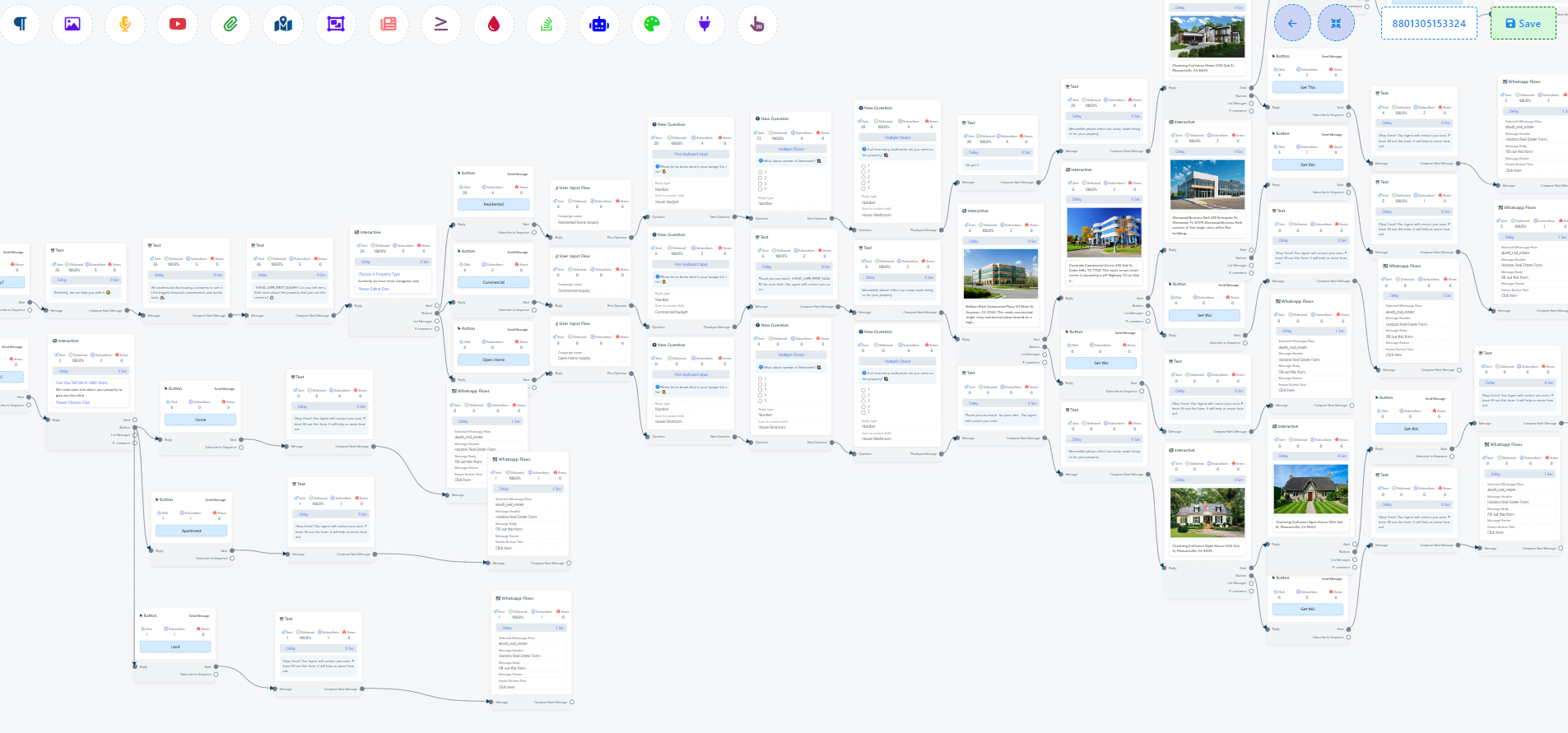
Task: Select the Residential button block
Action: (494, 204)
